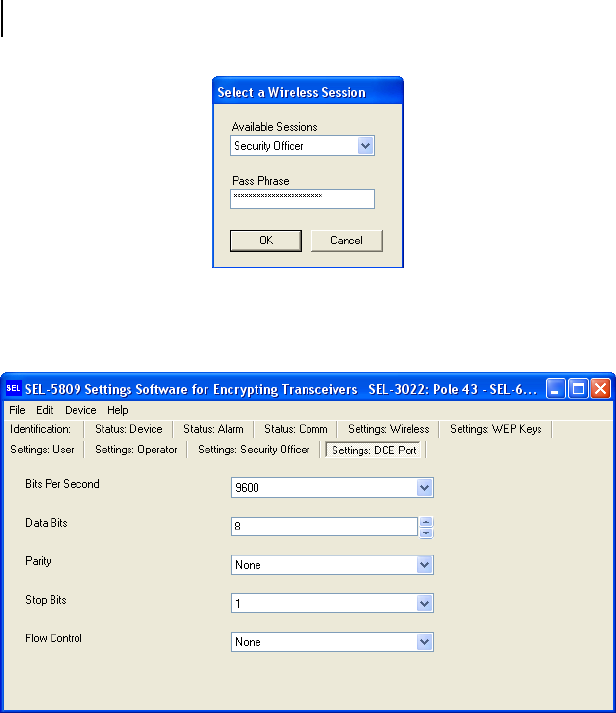Screen dimensions: 616x713
Task: Switch to Status: Alarm tab
Action: 213,429
